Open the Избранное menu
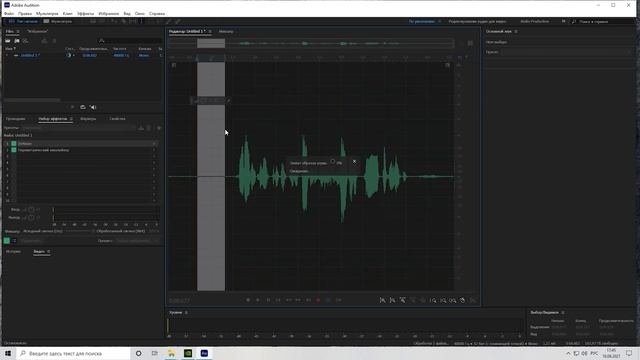The image size is (640, 360). (109, 13)
